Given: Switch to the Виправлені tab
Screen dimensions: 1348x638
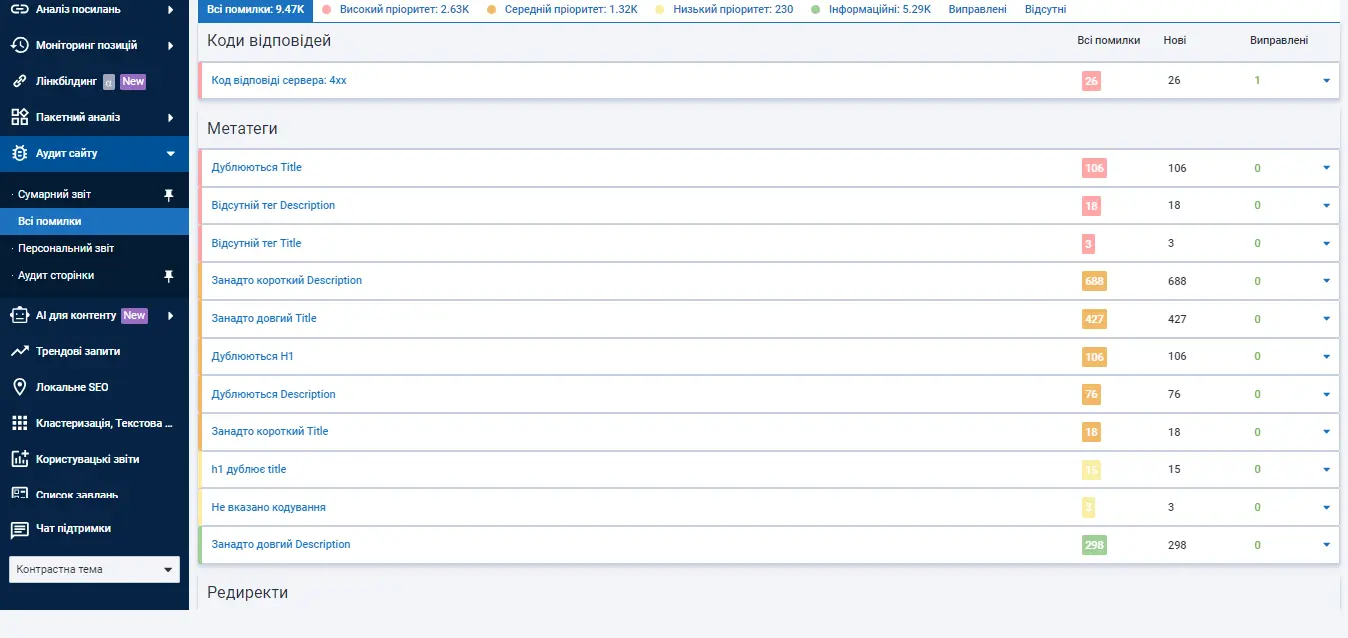Looking at the screenshot, I should 978,9.
